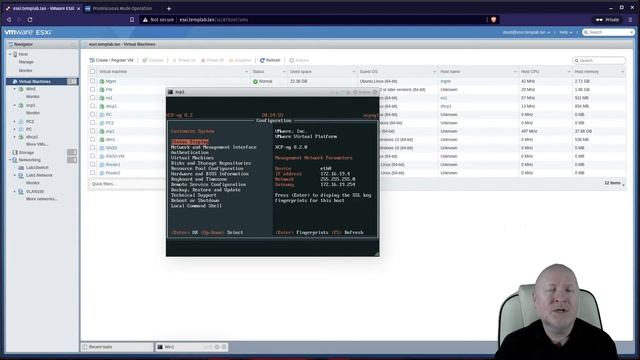Open the Virtual machine column dropdown
640x360 pixels.
[246, 71]
